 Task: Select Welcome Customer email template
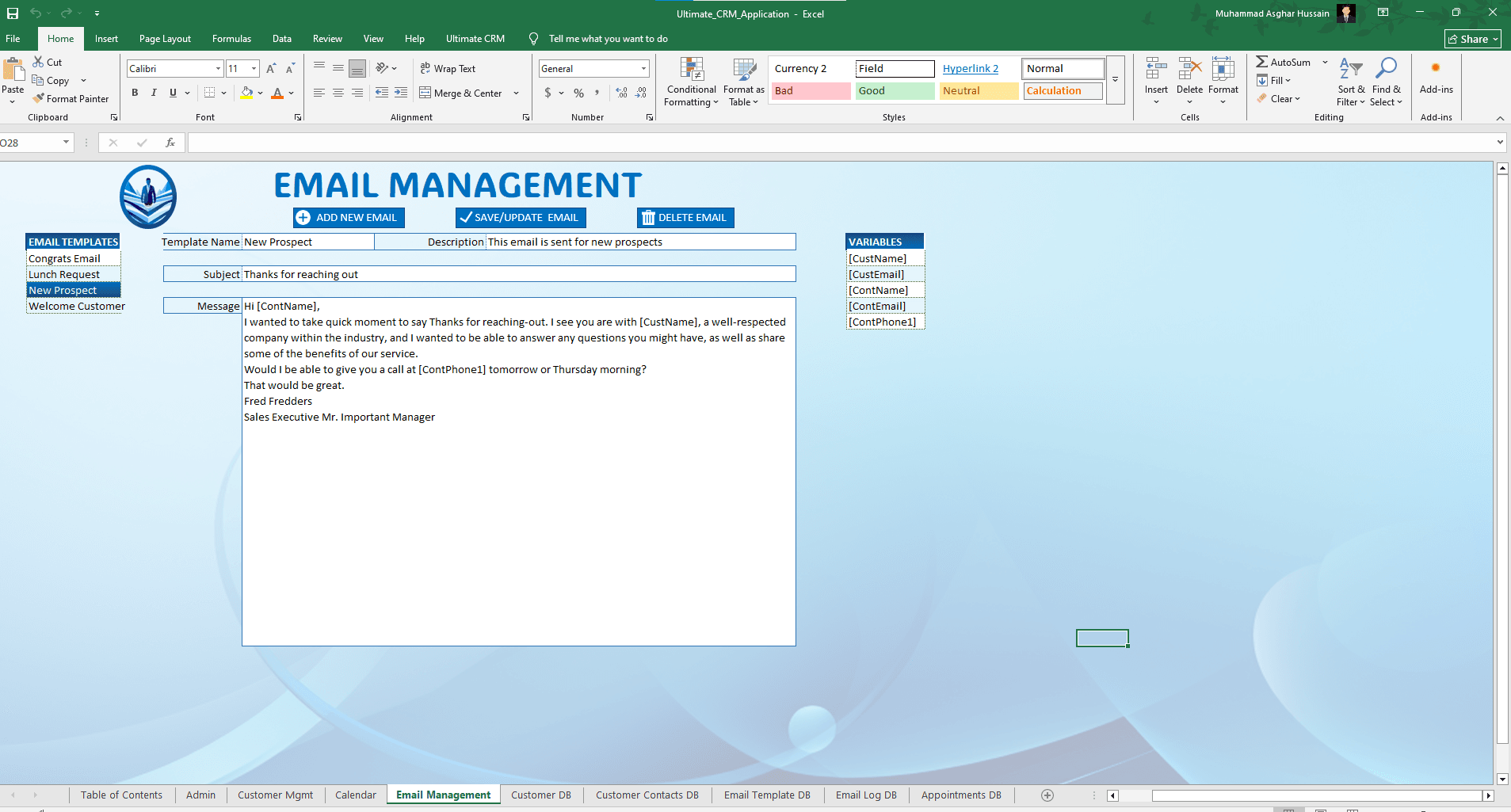76,307
